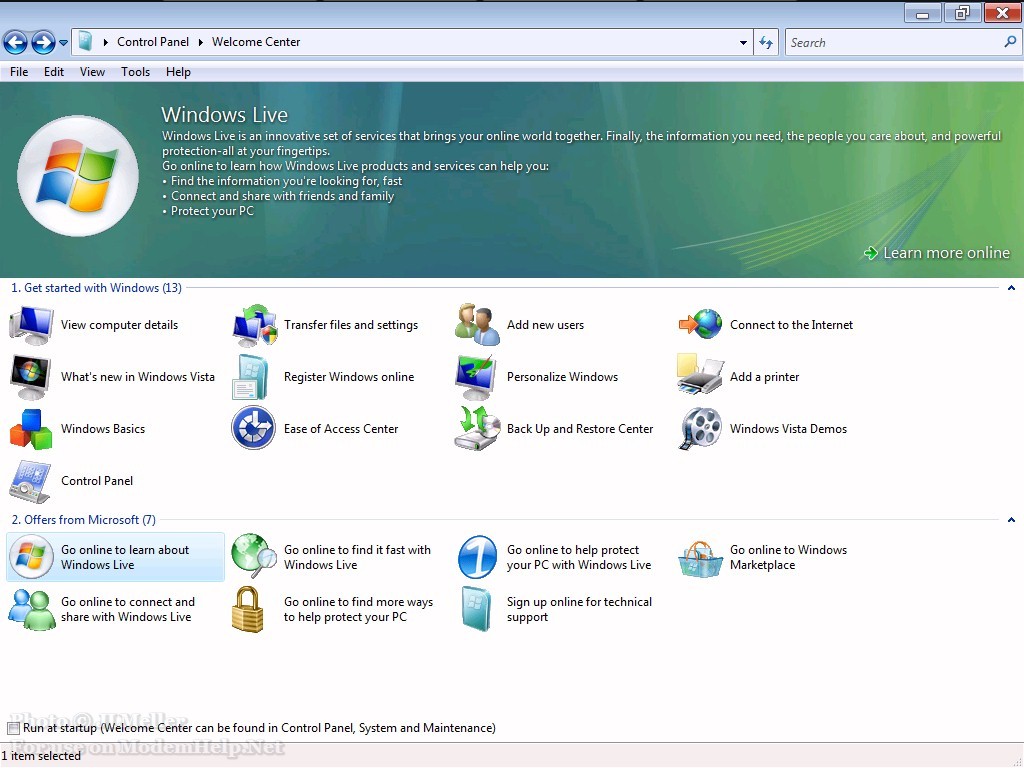This screenshot has height=768, width=1024.
Task: Select the connect and share with Windows Live icon
Action: tap(32, 609)
